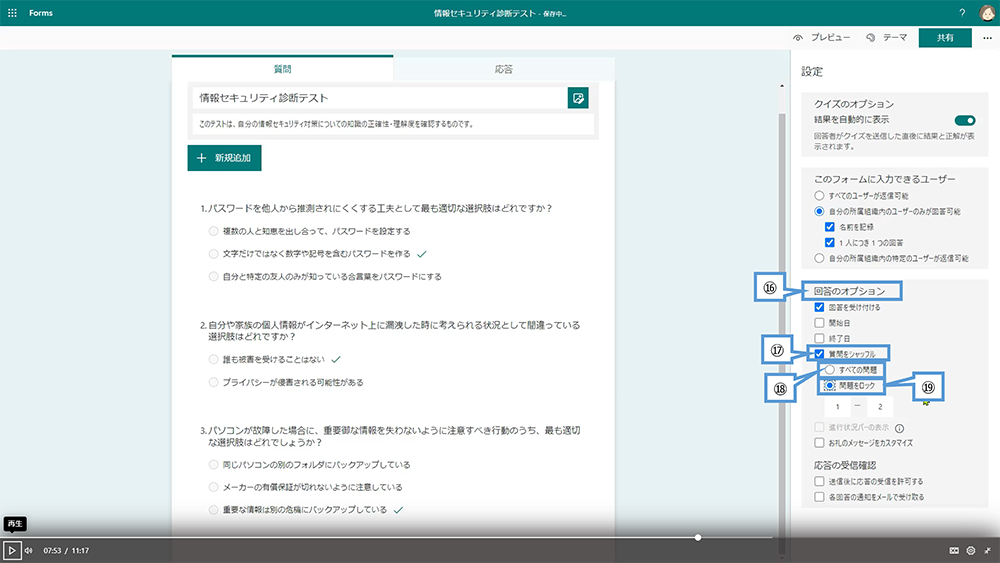The height and width of the screenshot is (563, 1000).
Task: Switch to the 応答 tab
Action: click(x=504, y=69)
